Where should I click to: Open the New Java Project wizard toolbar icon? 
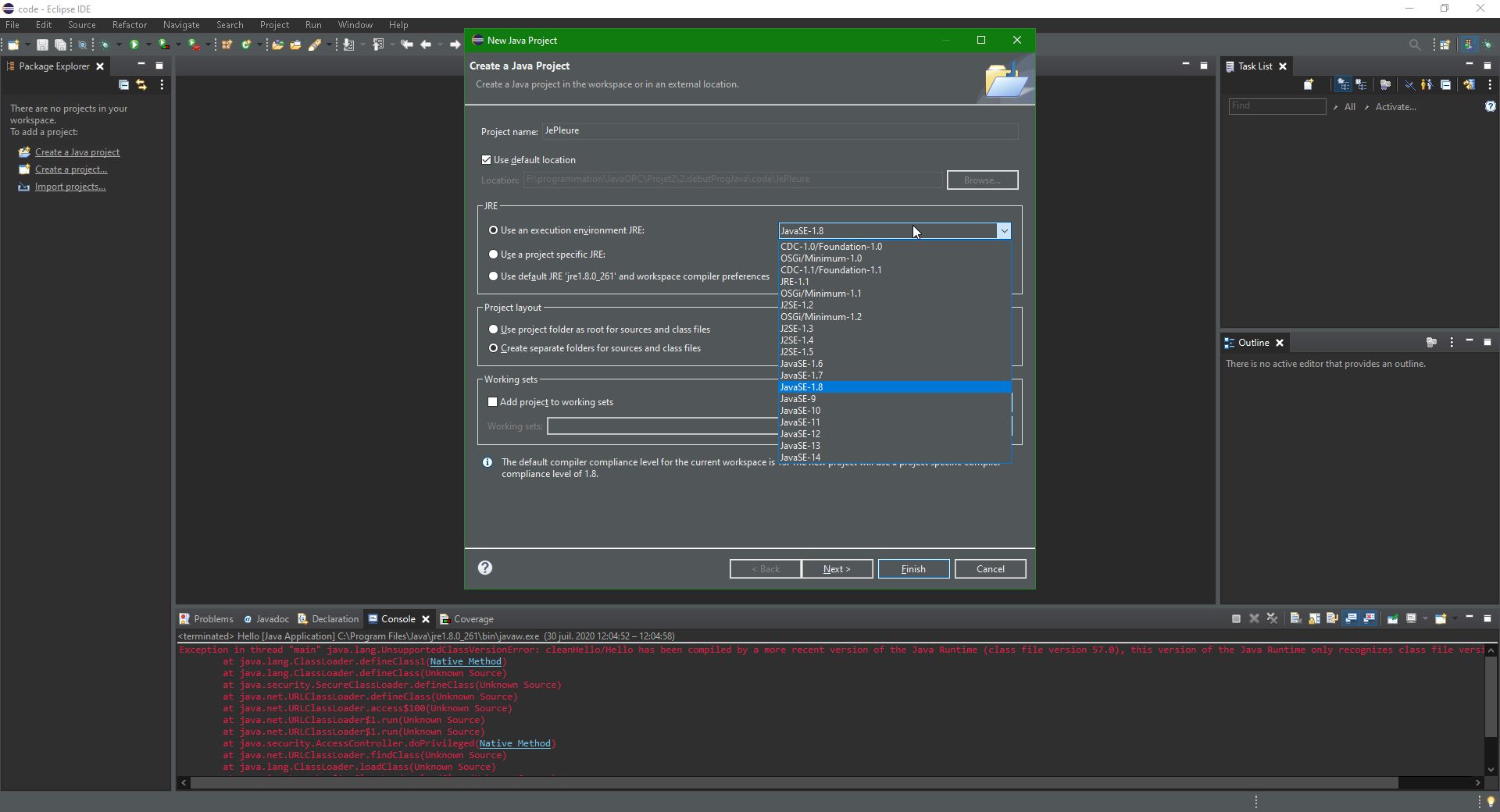click(x=227, y=45)
